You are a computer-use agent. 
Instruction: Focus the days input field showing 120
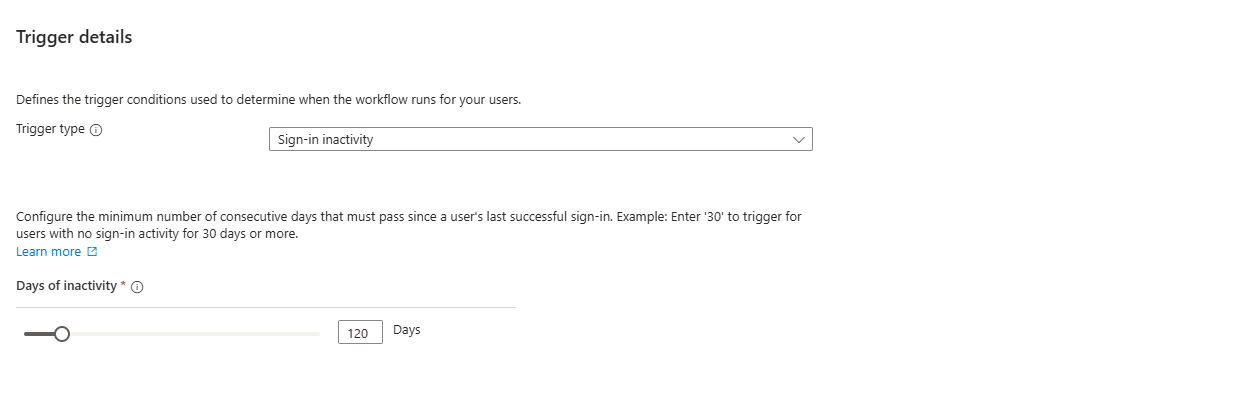360,333
